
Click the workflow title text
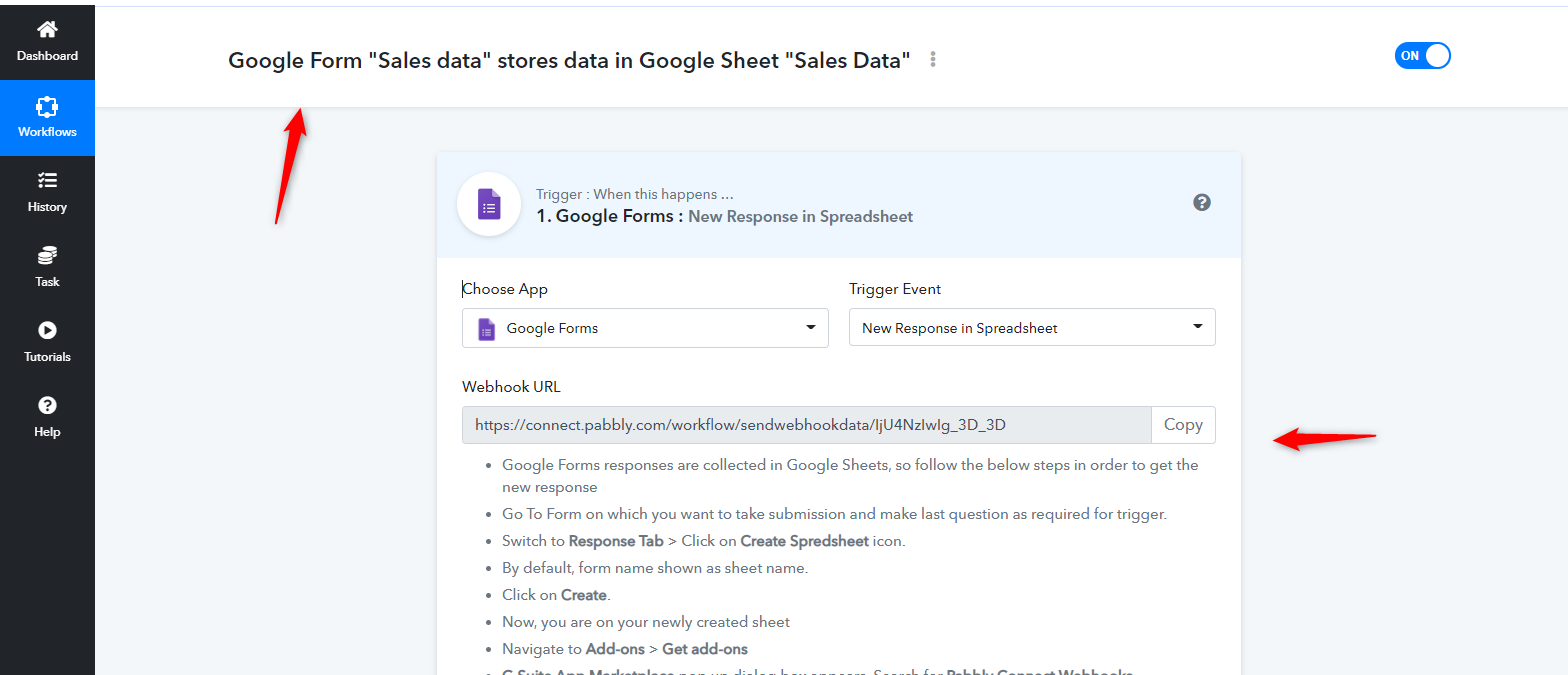(x=569, y=60)
